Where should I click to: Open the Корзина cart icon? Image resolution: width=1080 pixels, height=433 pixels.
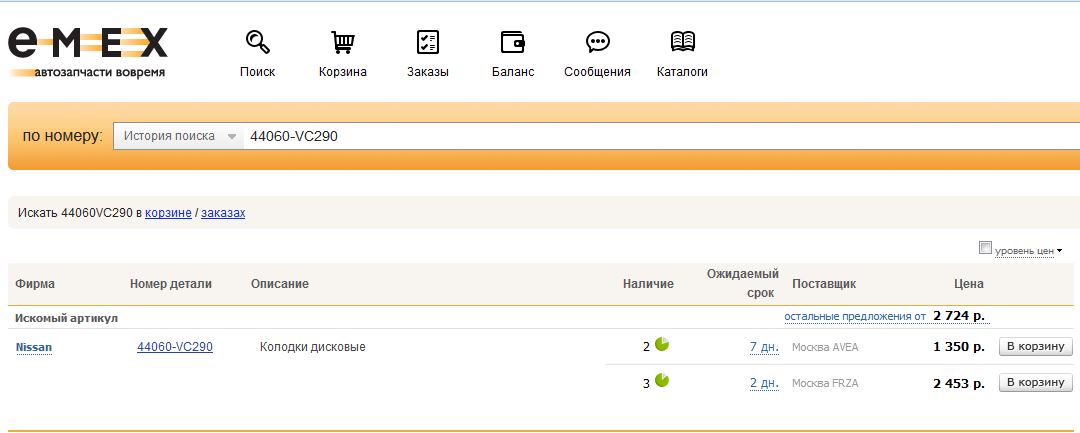pyautogui.click(x=343, y=42)
